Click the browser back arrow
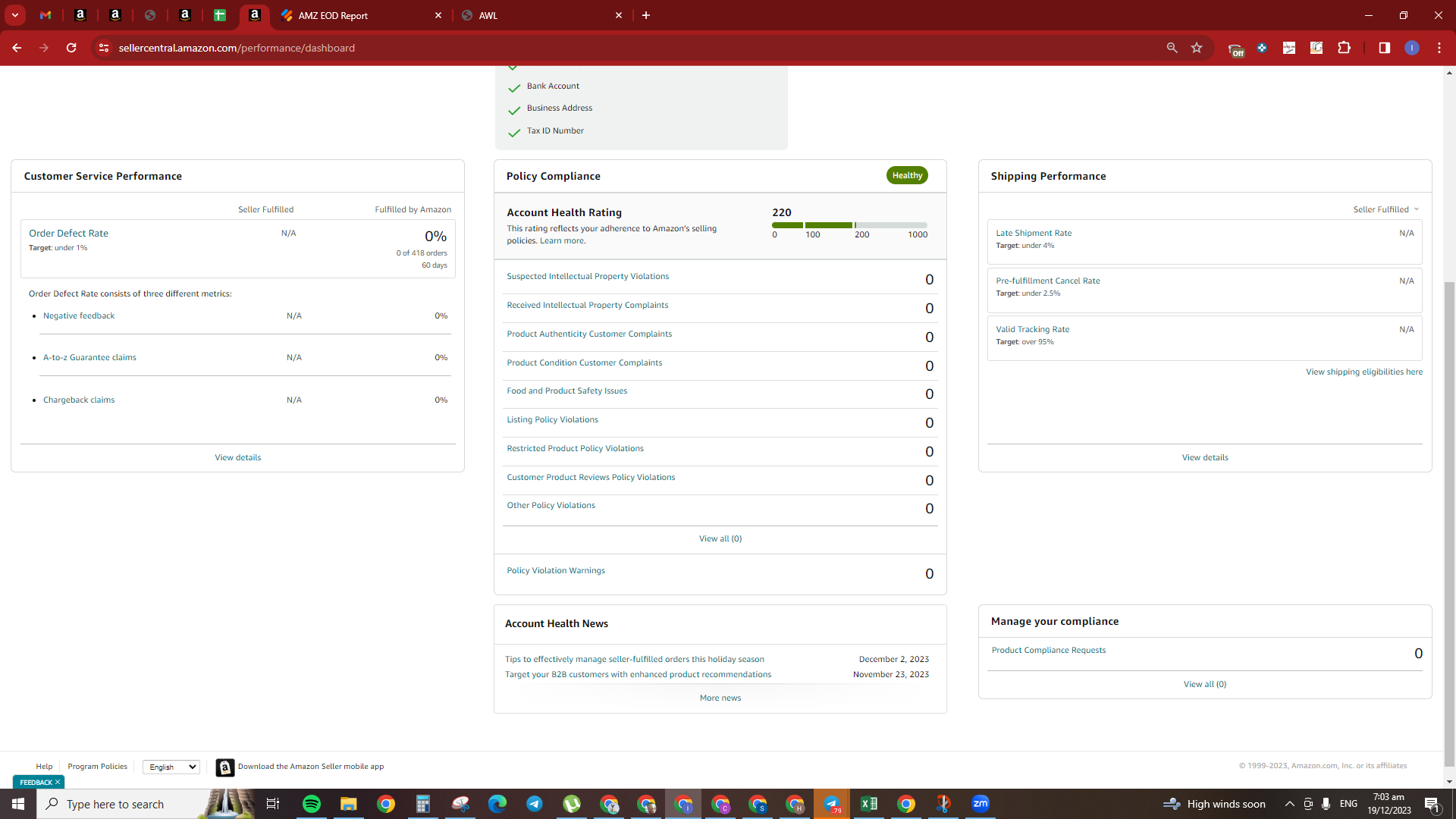 pos(17,48)
